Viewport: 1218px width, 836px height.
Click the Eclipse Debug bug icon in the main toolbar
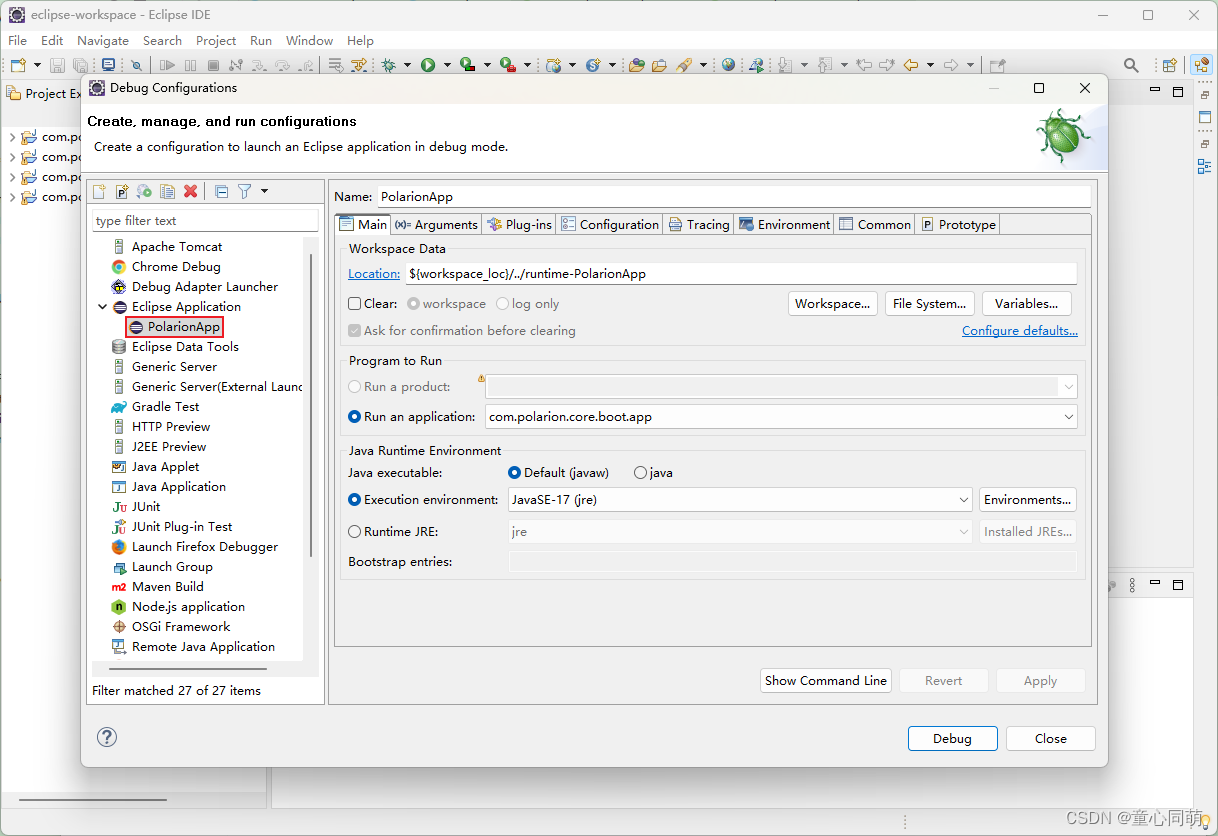pyautogui.click(x=389, y=65)
